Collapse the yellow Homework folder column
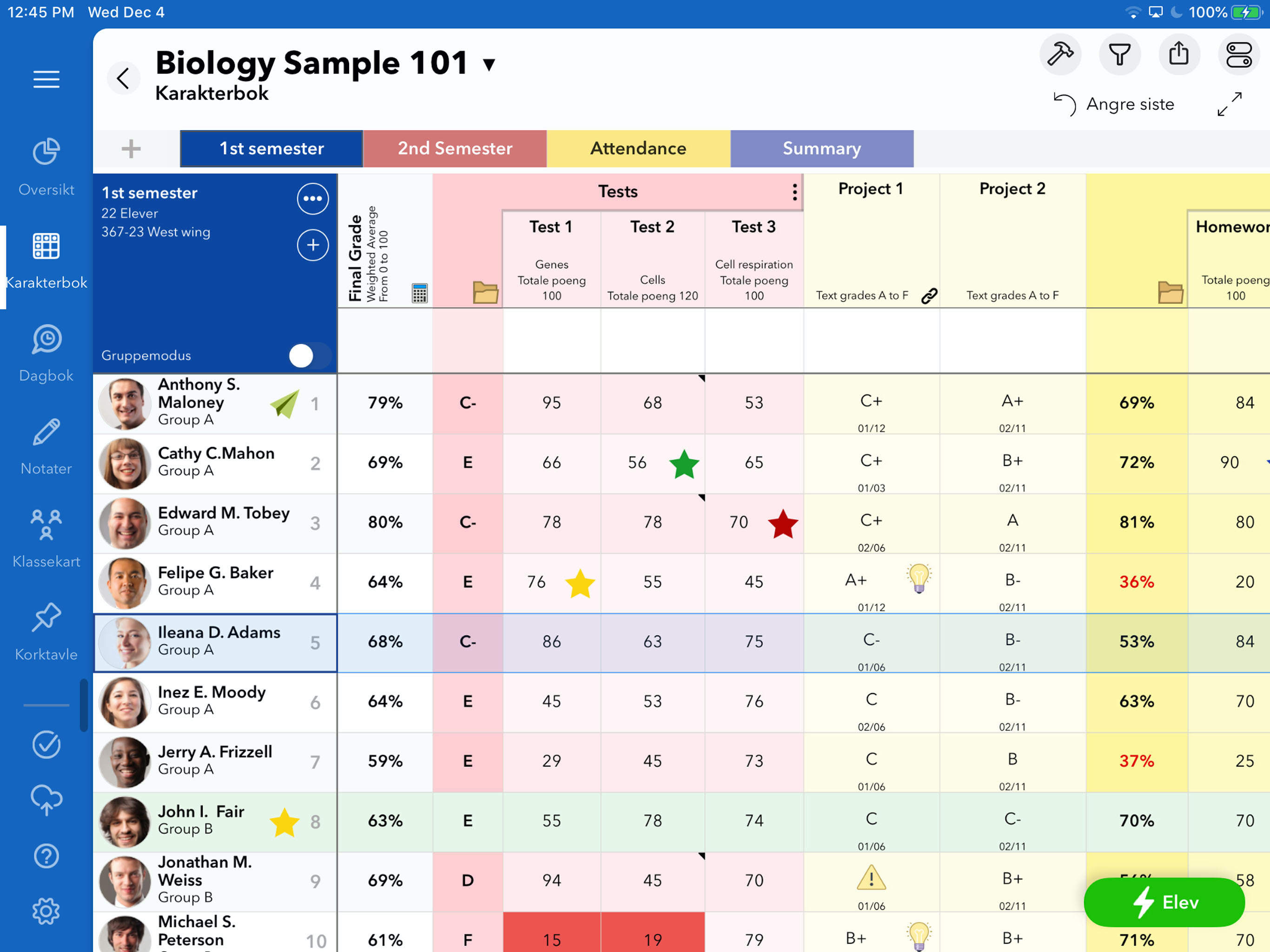 click(1170, 292)
